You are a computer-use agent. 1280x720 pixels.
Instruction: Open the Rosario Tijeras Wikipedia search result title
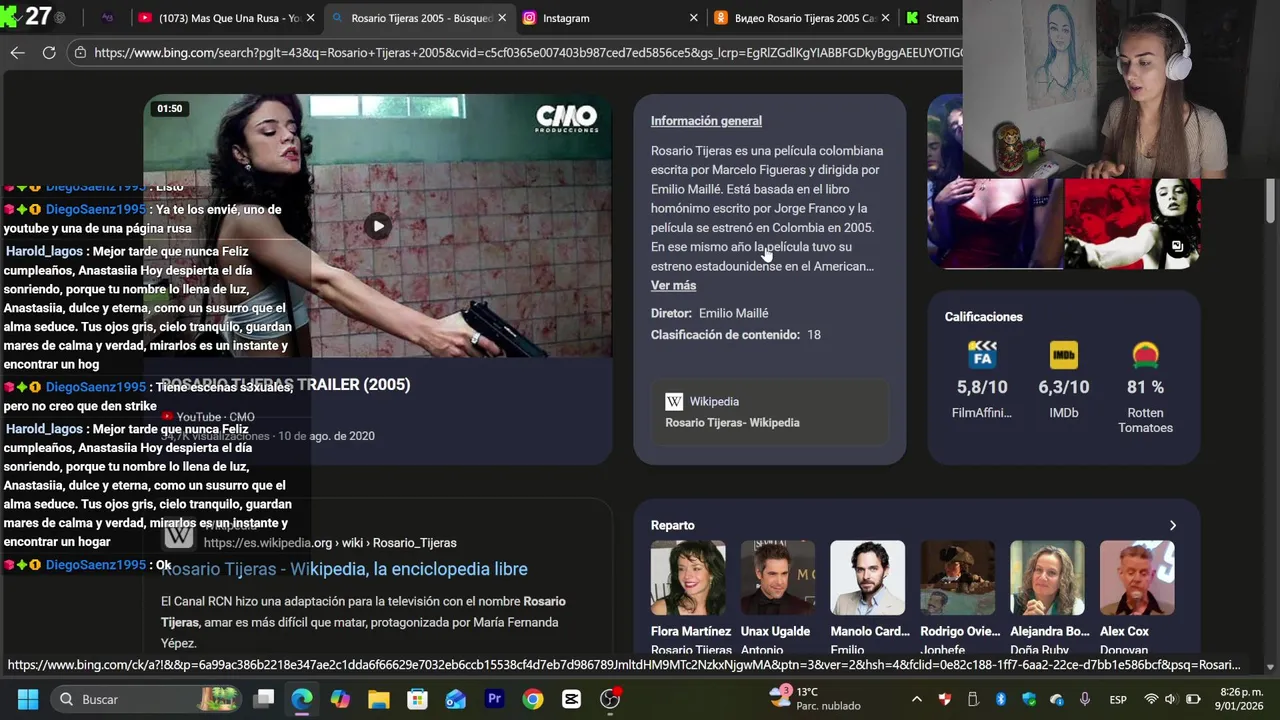coord(344,570)
